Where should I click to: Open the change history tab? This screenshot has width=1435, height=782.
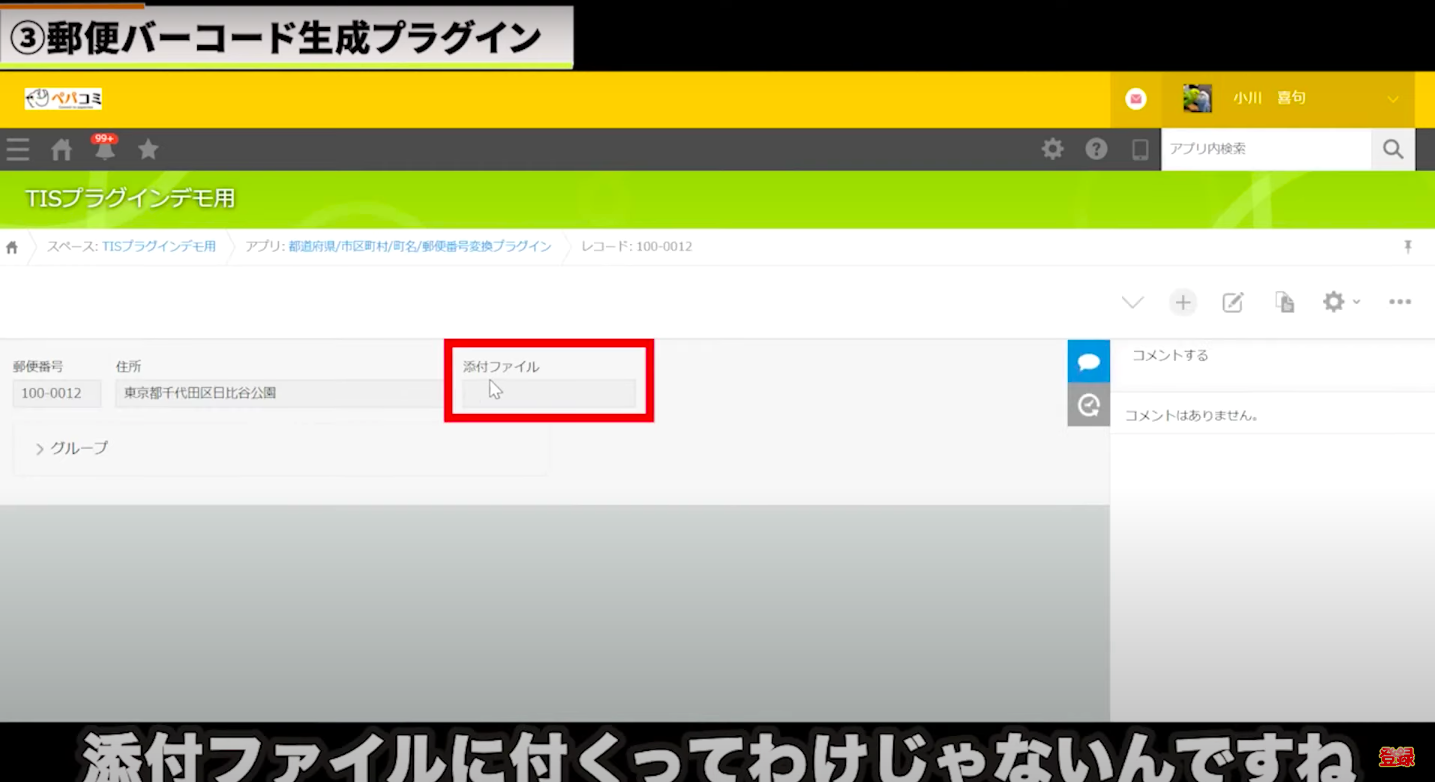tap(1089, 405)
